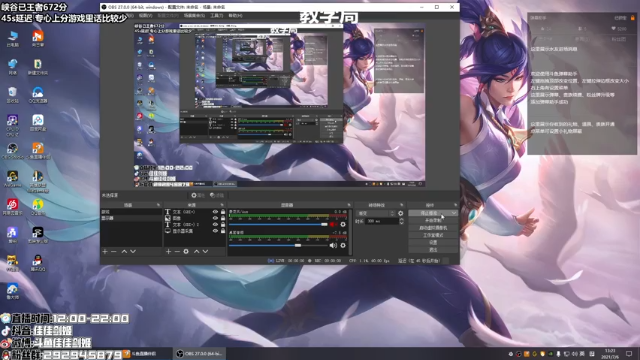Remove selected scene with the minus icon
The height and width of the screenshot is (360, 640).
[x=114, y=251]
